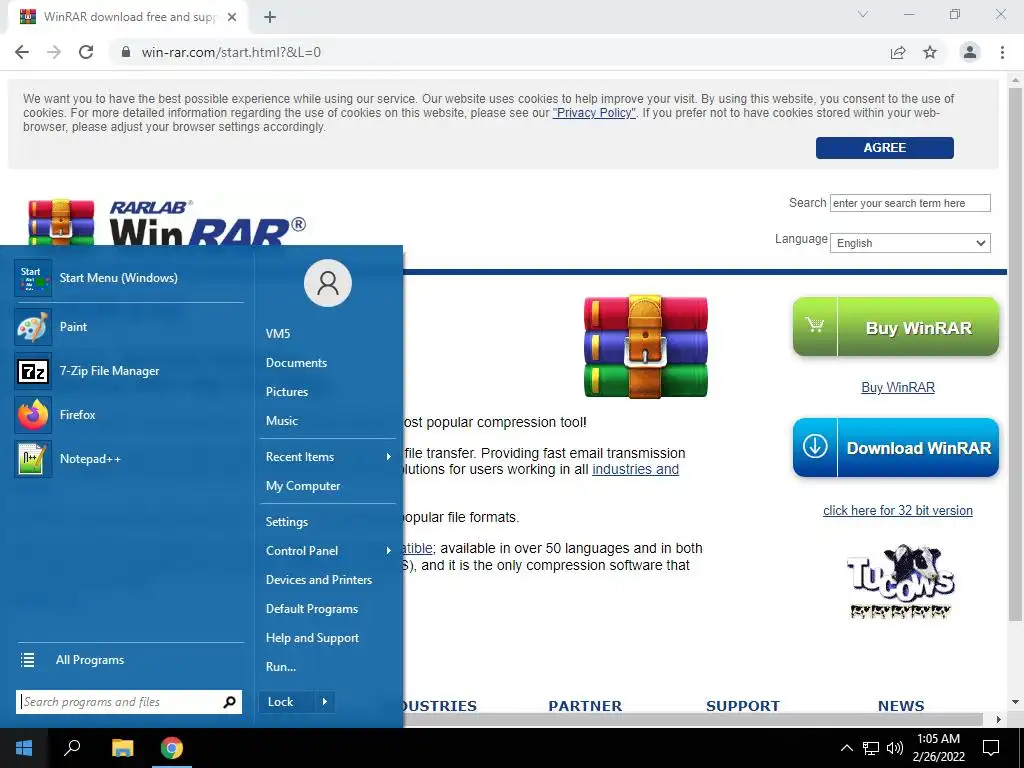Click the Windows Start button on taskbar
This screenshot has height=768, width=1024.
[x=24, y=748]
